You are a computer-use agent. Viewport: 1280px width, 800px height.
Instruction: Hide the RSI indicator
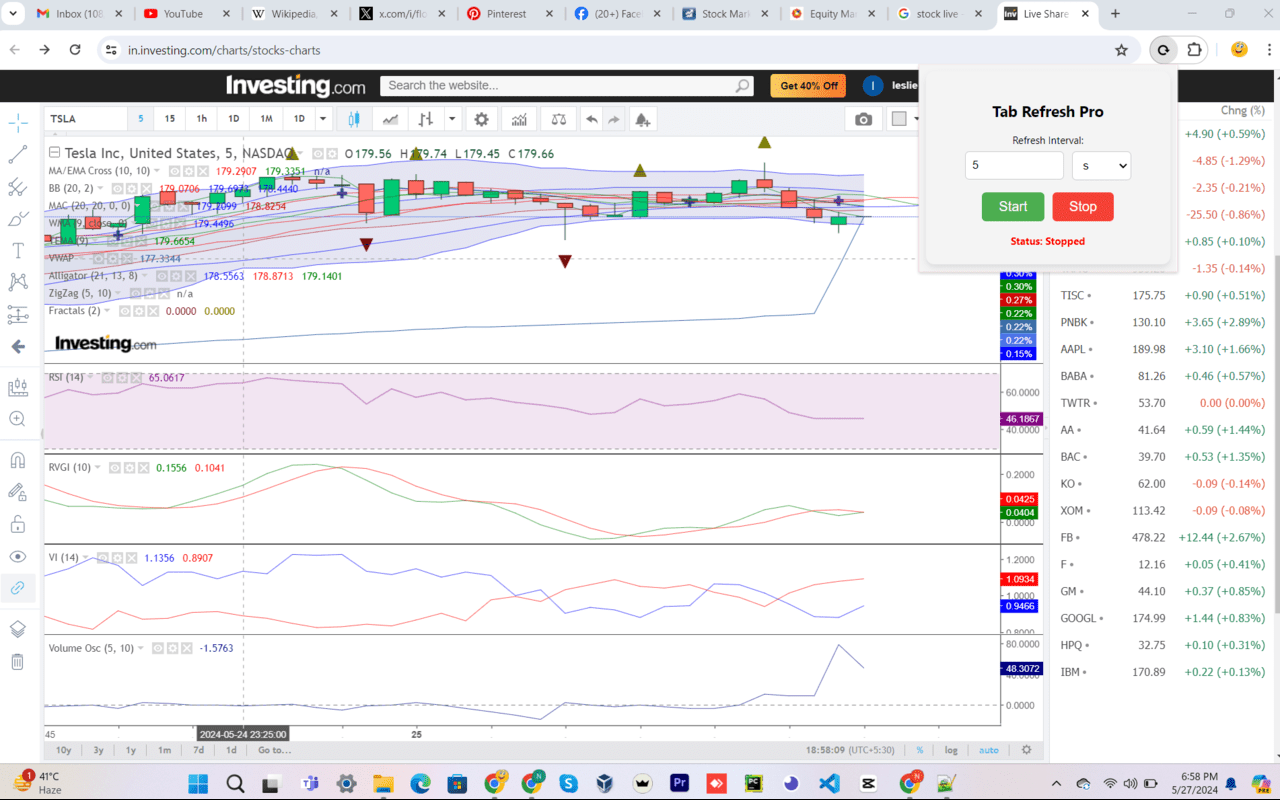click(x=107, y=378)
